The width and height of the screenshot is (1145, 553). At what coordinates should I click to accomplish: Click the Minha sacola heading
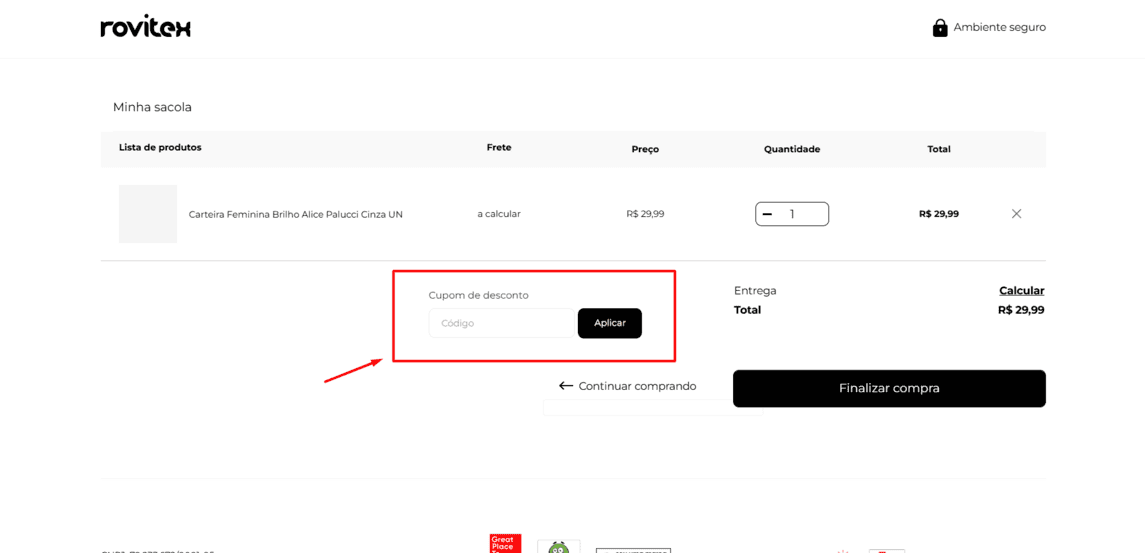[x=152, y=107]
